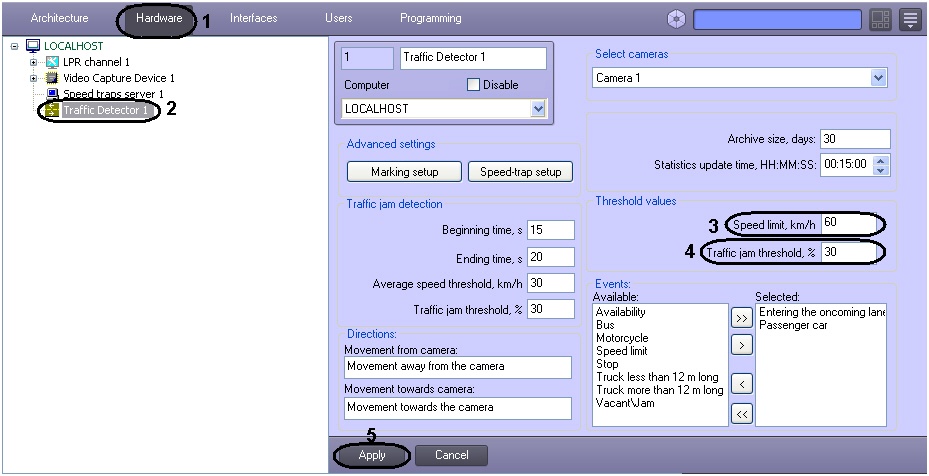Select the LPR channel 1 icon

click(52, 62)
